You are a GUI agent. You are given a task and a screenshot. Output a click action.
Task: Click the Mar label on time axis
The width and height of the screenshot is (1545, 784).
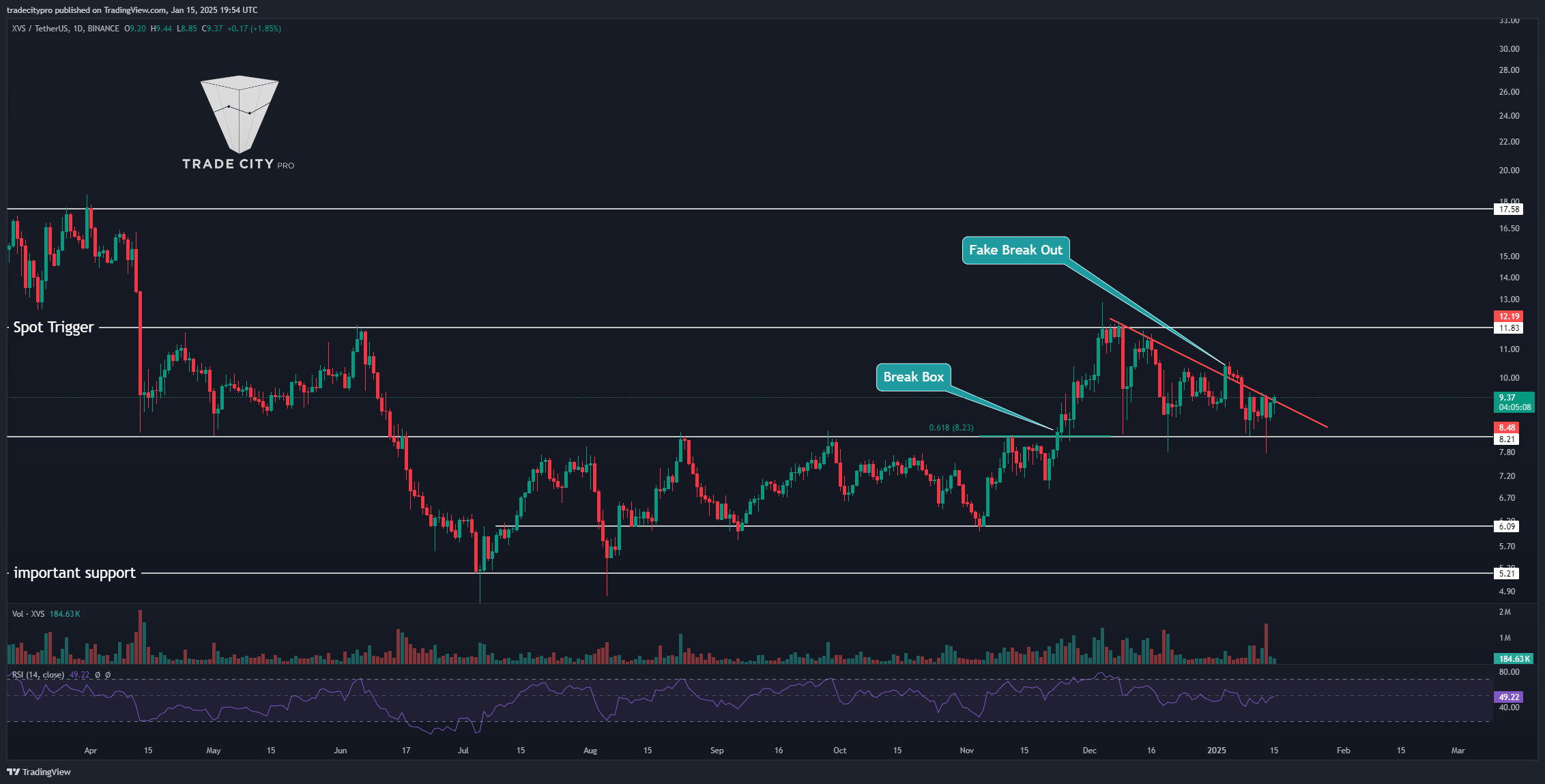pos(1458,751)
